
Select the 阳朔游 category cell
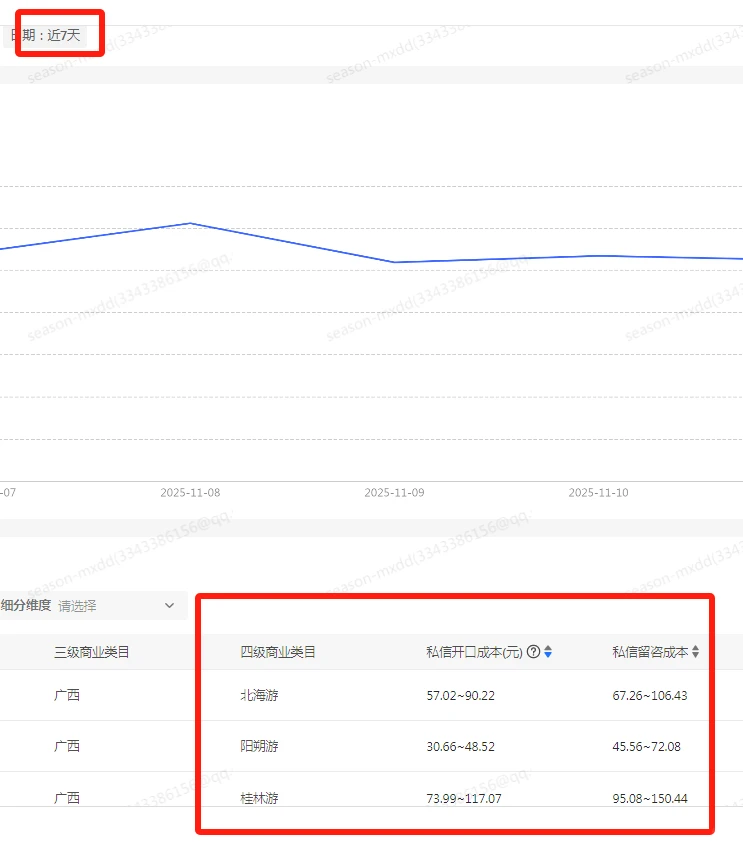coord(260,747)
